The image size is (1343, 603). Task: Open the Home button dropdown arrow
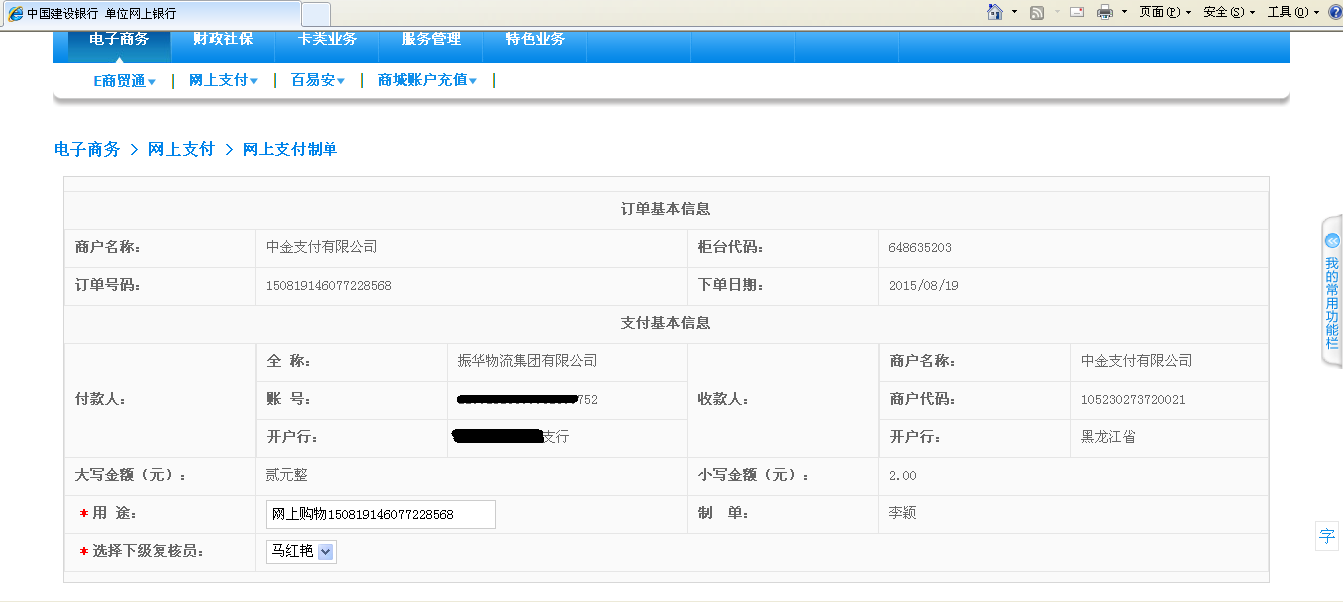coord(1014,12)
